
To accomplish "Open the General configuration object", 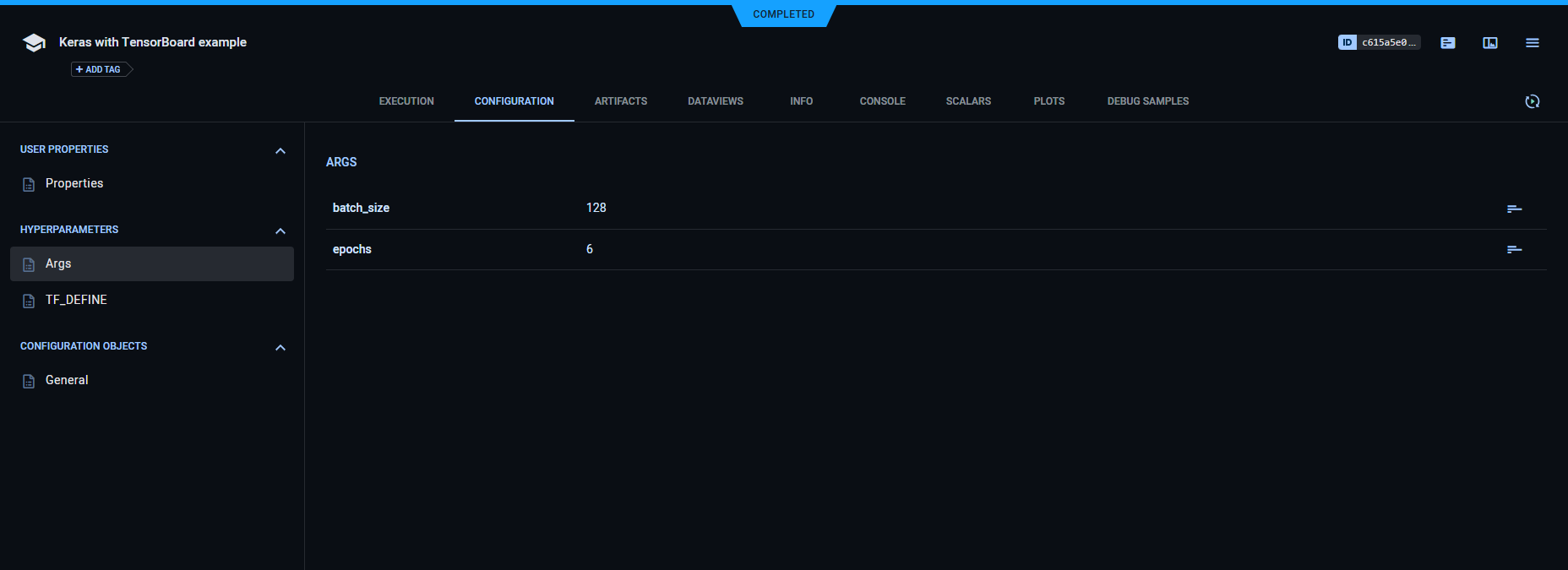I will [x=67, y=380].
